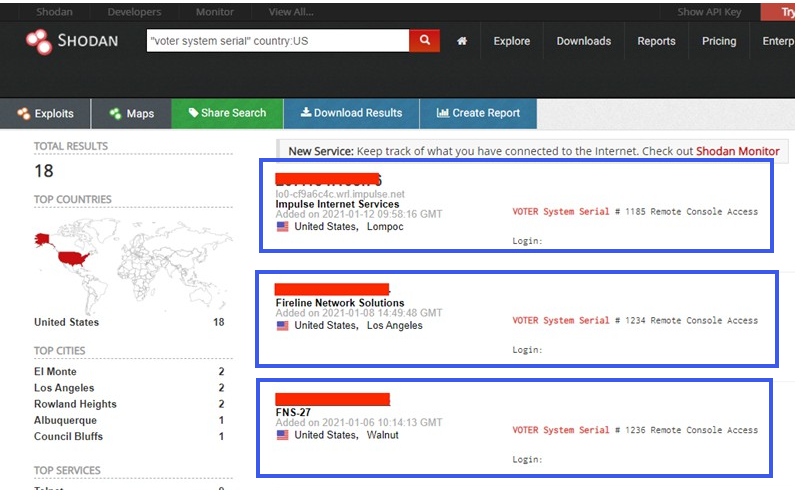Filter by Los Angeles in Top Cities
This screenshot has height=490, width=799.
click(x=64, y=388)
